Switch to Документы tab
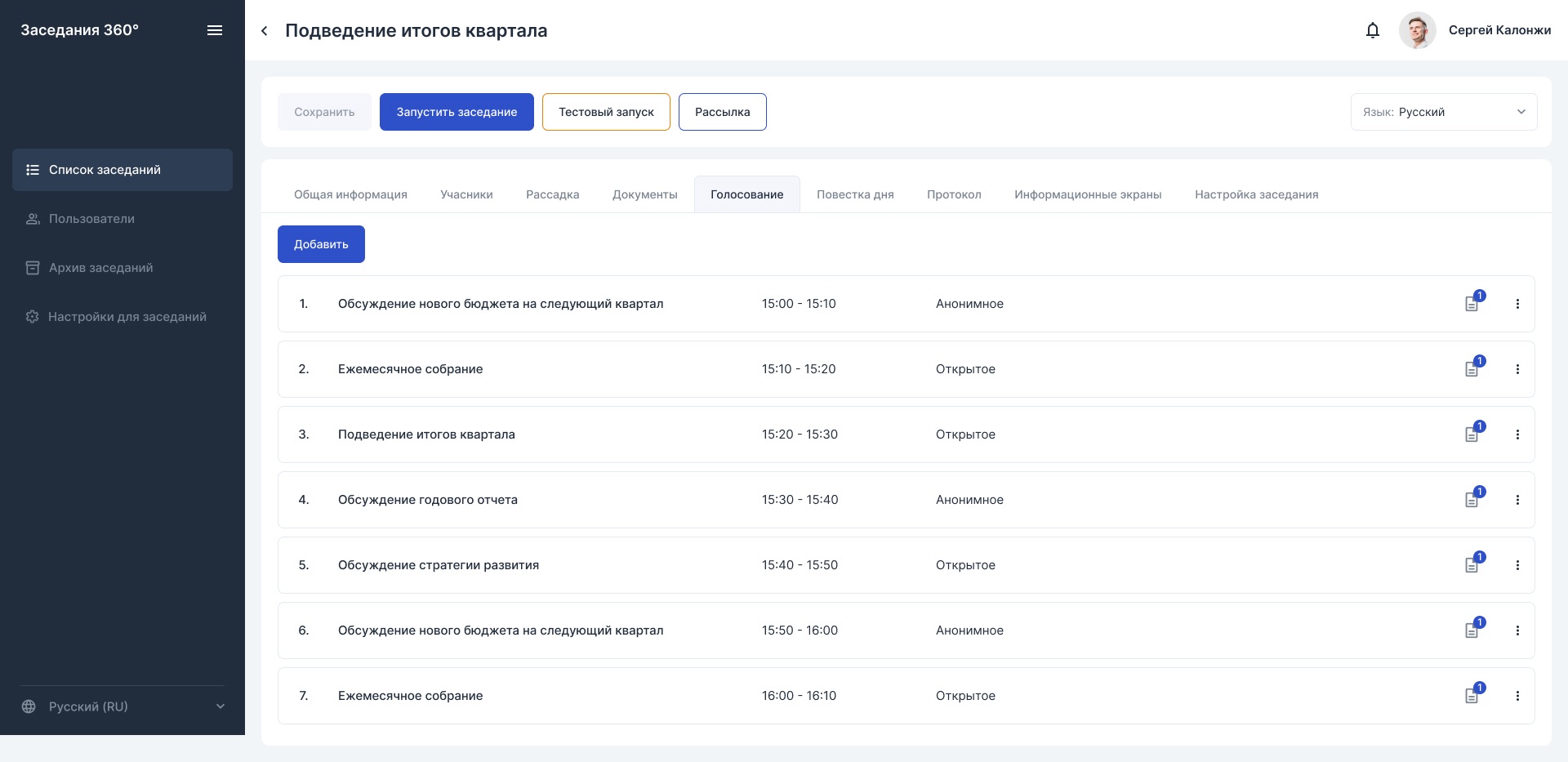 click(645, 194)
